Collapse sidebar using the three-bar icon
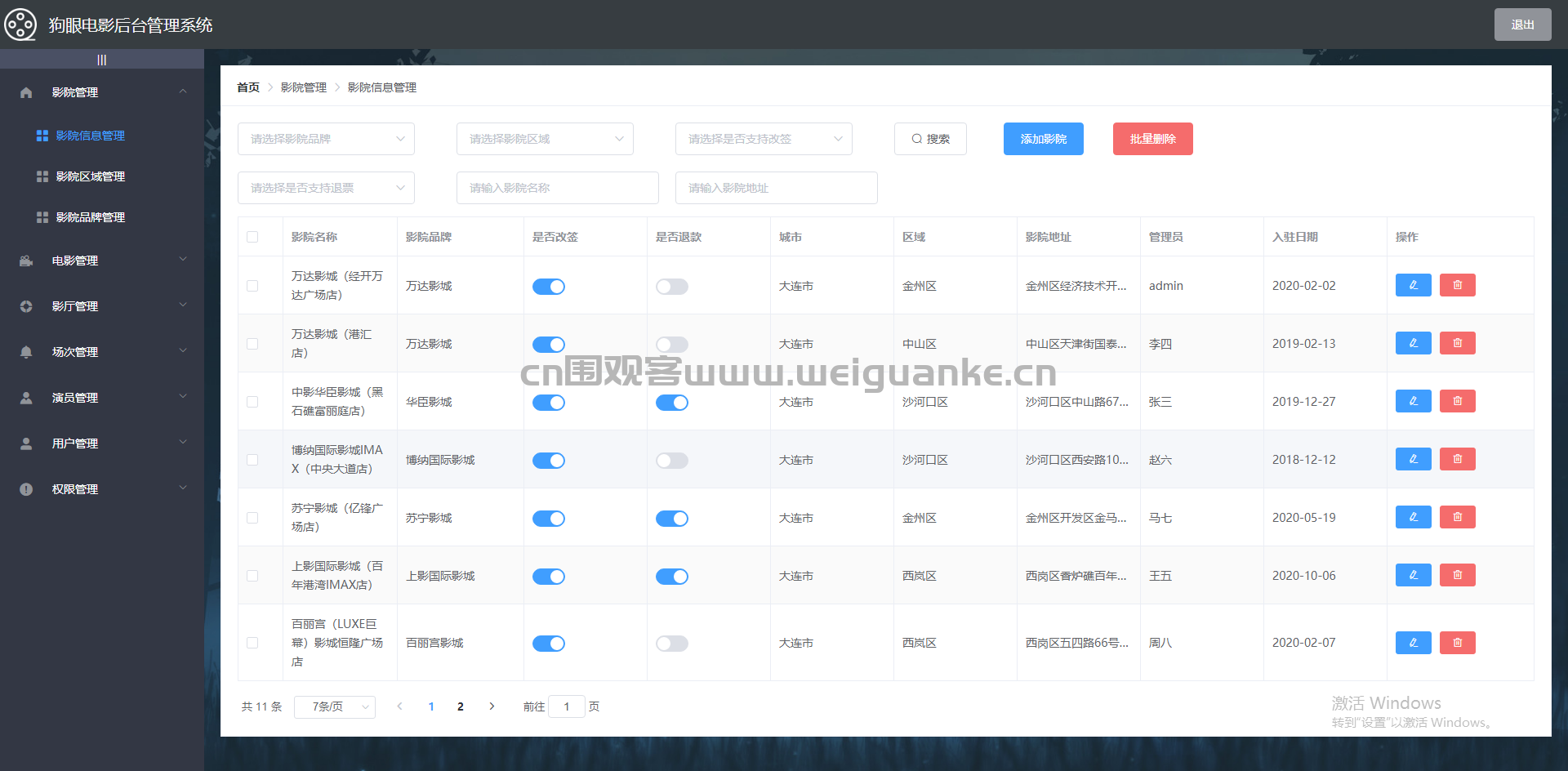The height and width of the screenshot is (771, 1568). click(102, 60)
